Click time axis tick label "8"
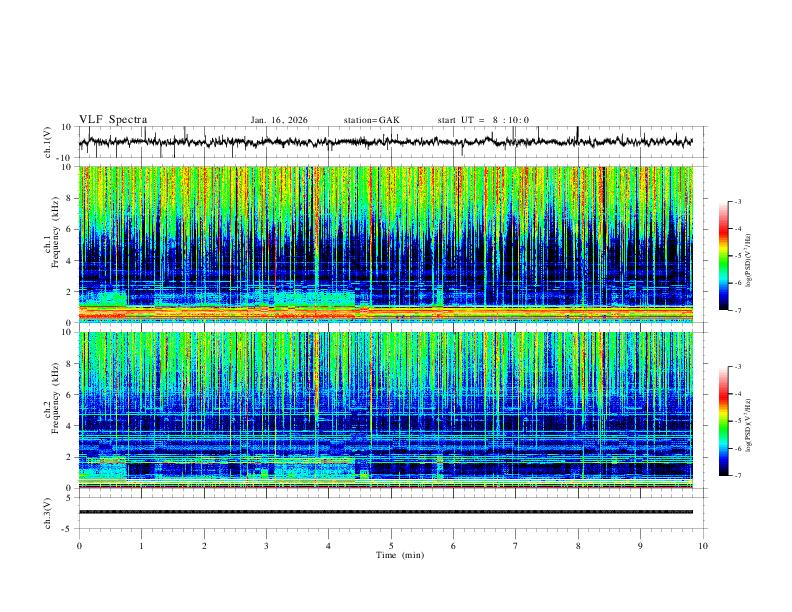 [x=578, y=546]
